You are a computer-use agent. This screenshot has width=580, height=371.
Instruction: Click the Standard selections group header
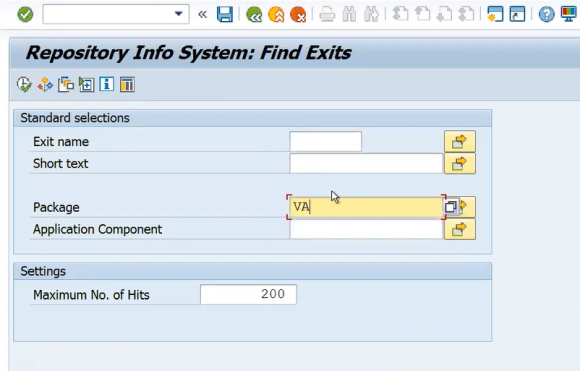click(253, 118)
